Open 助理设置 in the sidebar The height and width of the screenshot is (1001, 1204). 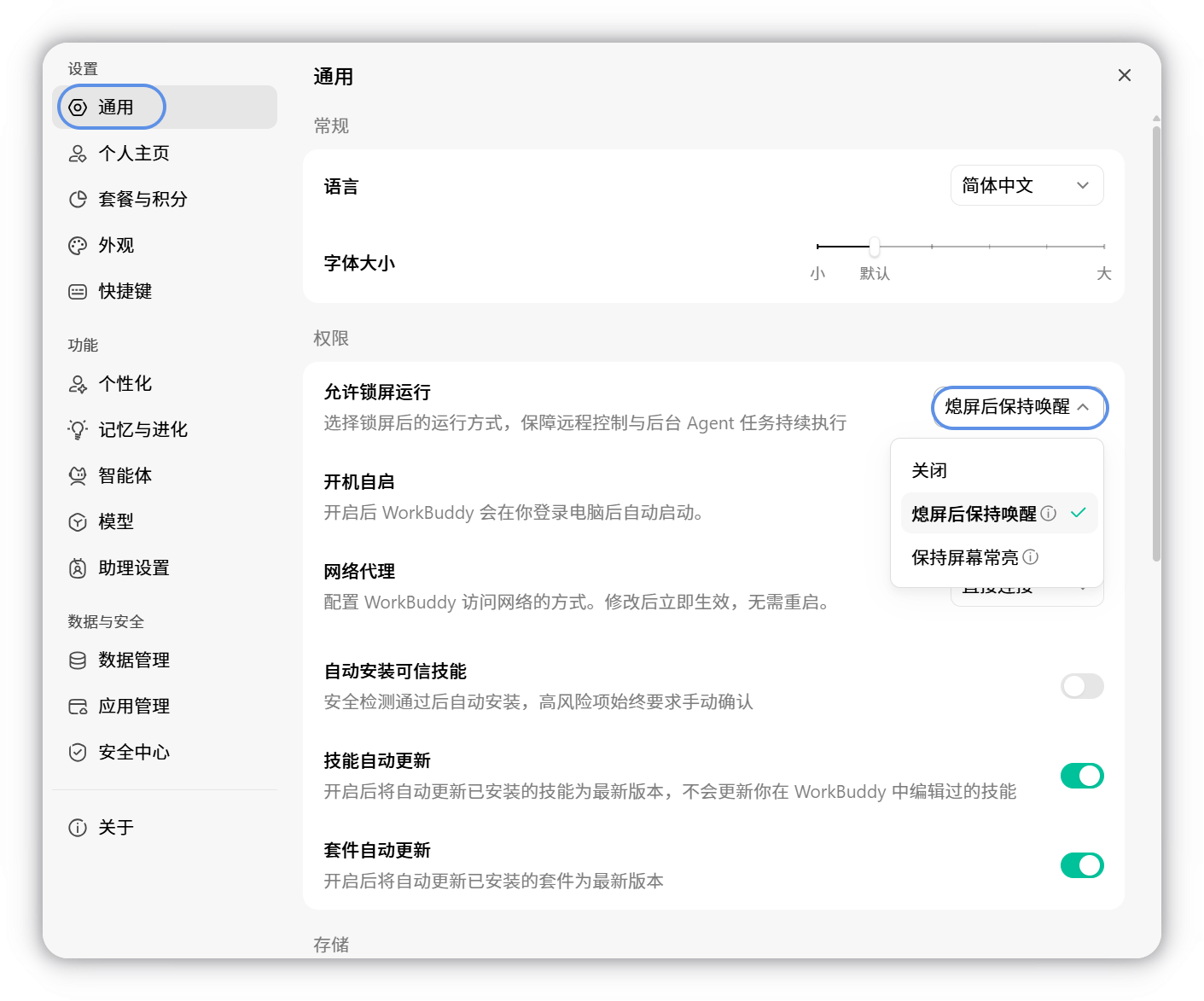point(165,568)
